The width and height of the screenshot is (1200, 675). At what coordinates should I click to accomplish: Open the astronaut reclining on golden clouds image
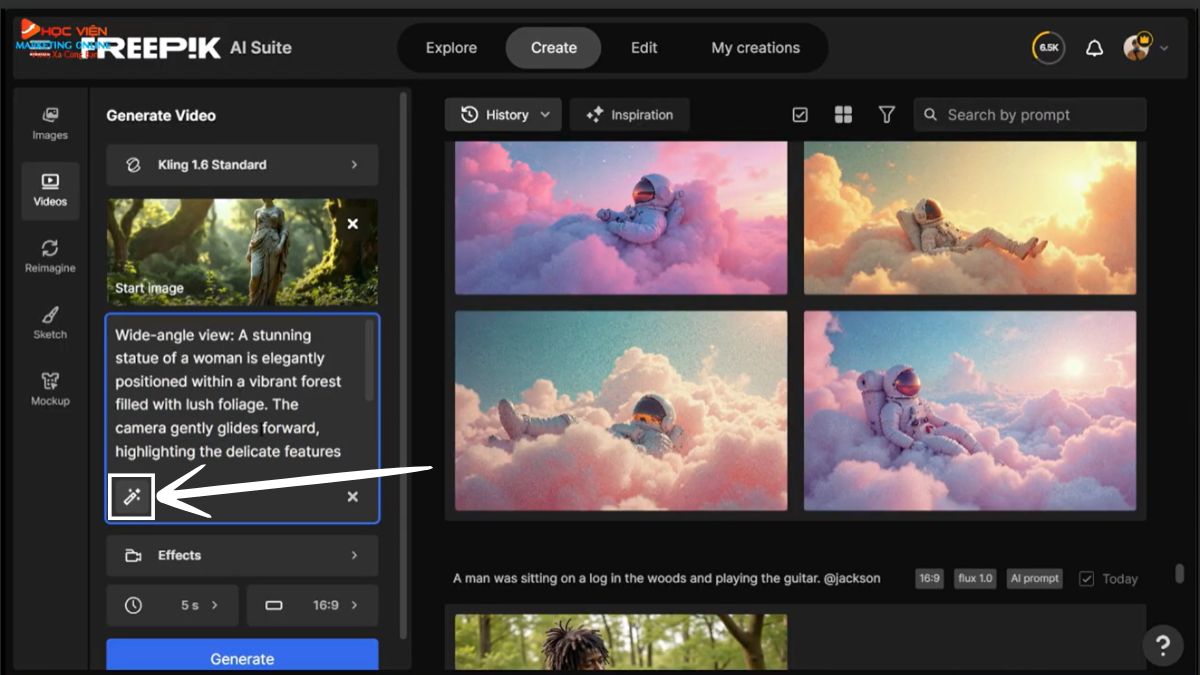(x=970, y=218)
